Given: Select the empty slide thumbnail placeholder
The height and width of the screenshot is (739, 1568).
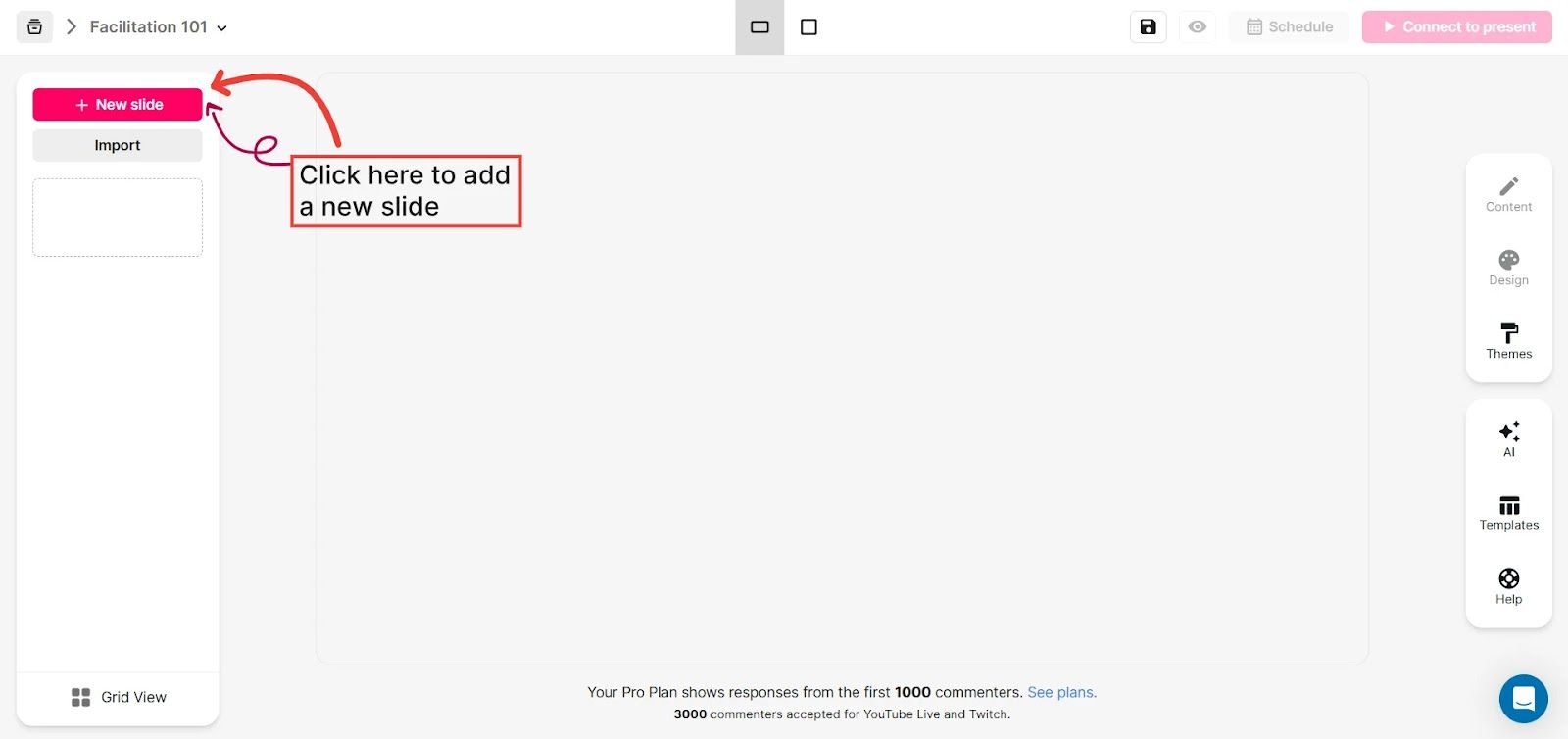Looking at the screenshot, I should pyautogui.click(x=118, y=218).
